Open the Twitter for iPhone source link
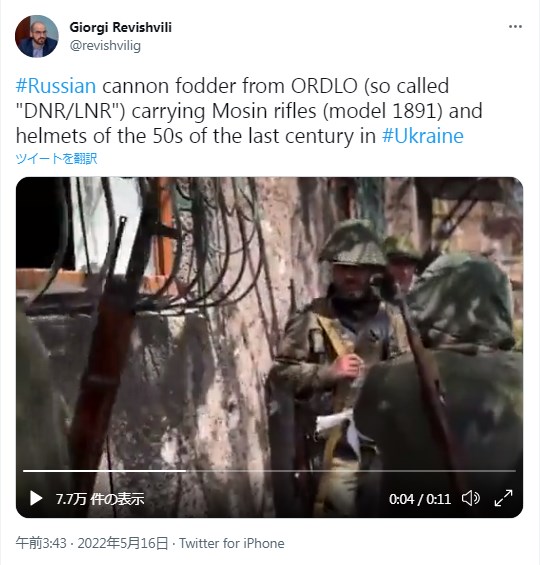The width and height of the screenshot is (540, 565). (x=232, y=543)
